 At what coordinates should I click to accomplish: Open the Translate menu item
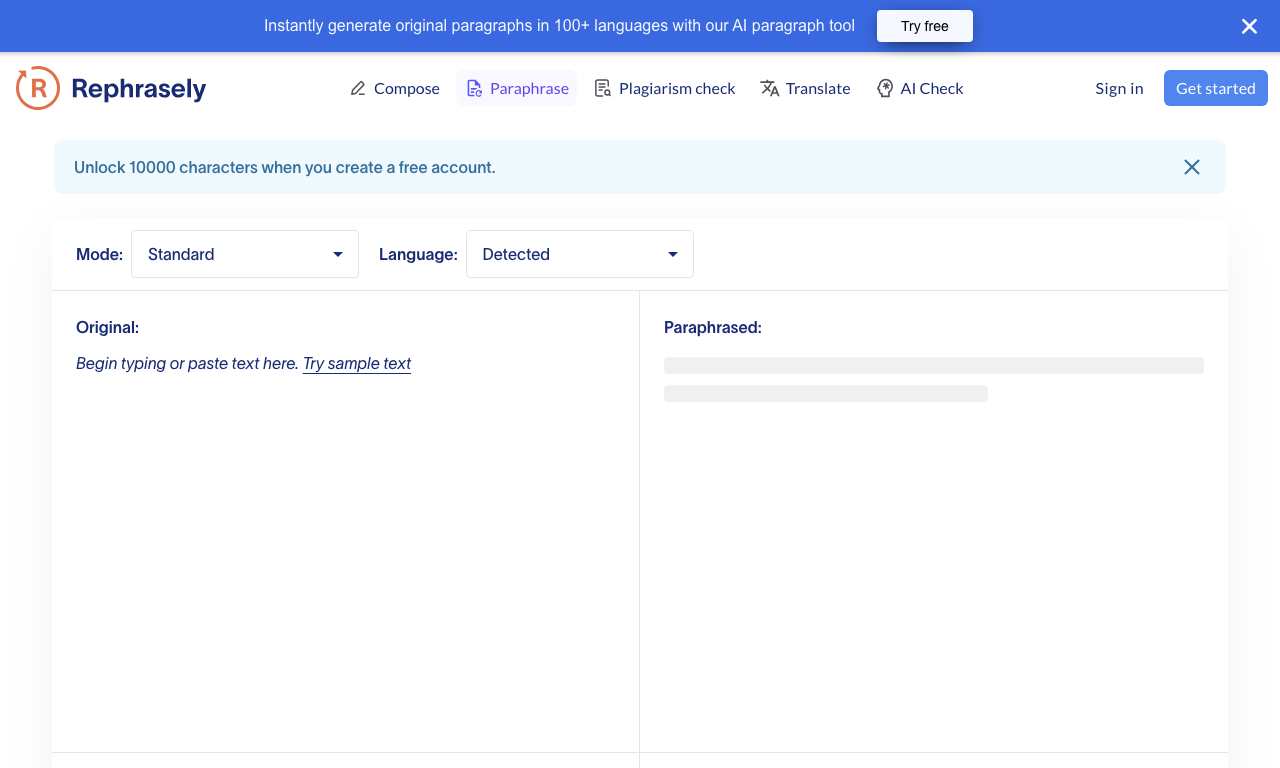805,88
